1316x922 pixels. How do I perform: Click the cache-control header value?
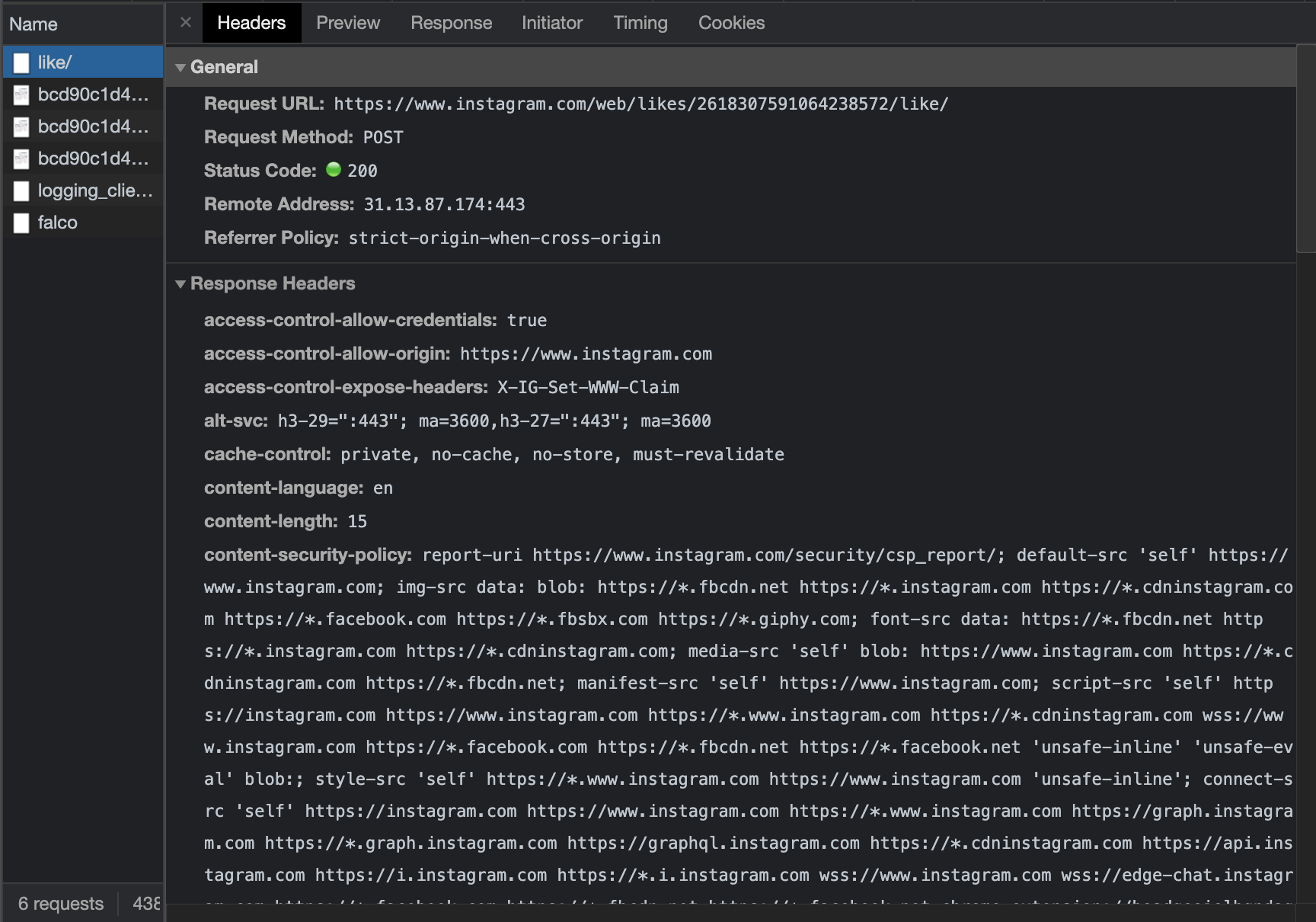562,455
